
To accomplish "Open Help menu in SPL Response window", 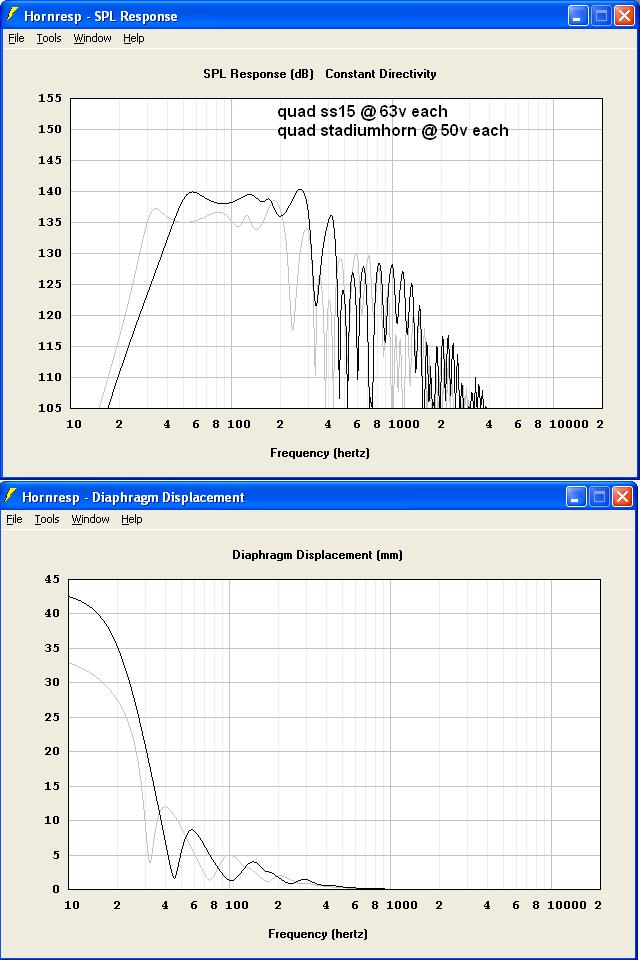I will 134,38.
